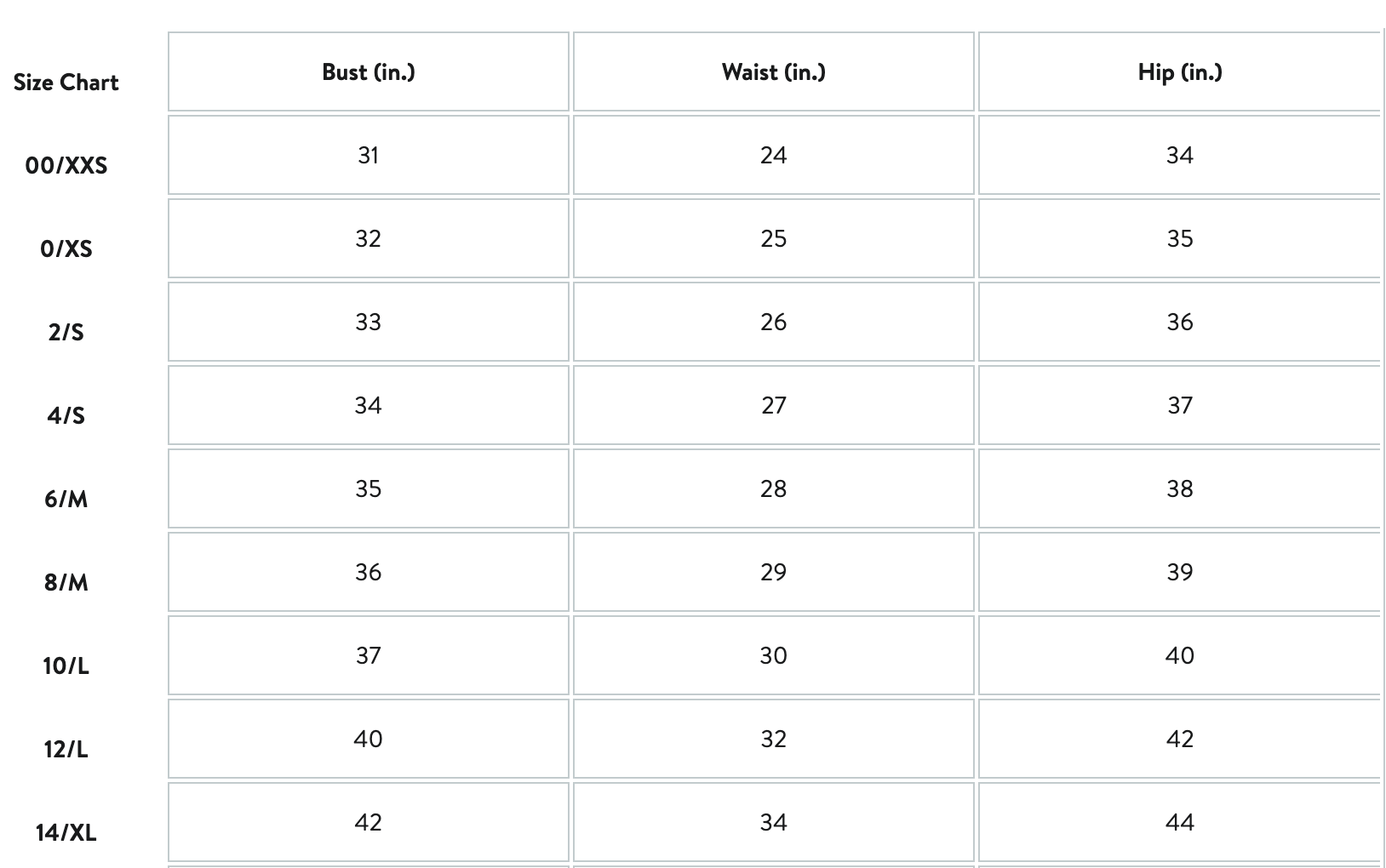Select the 8/M size row label
Viewport: 1386px width, 868px height.
tap(66, 582)
